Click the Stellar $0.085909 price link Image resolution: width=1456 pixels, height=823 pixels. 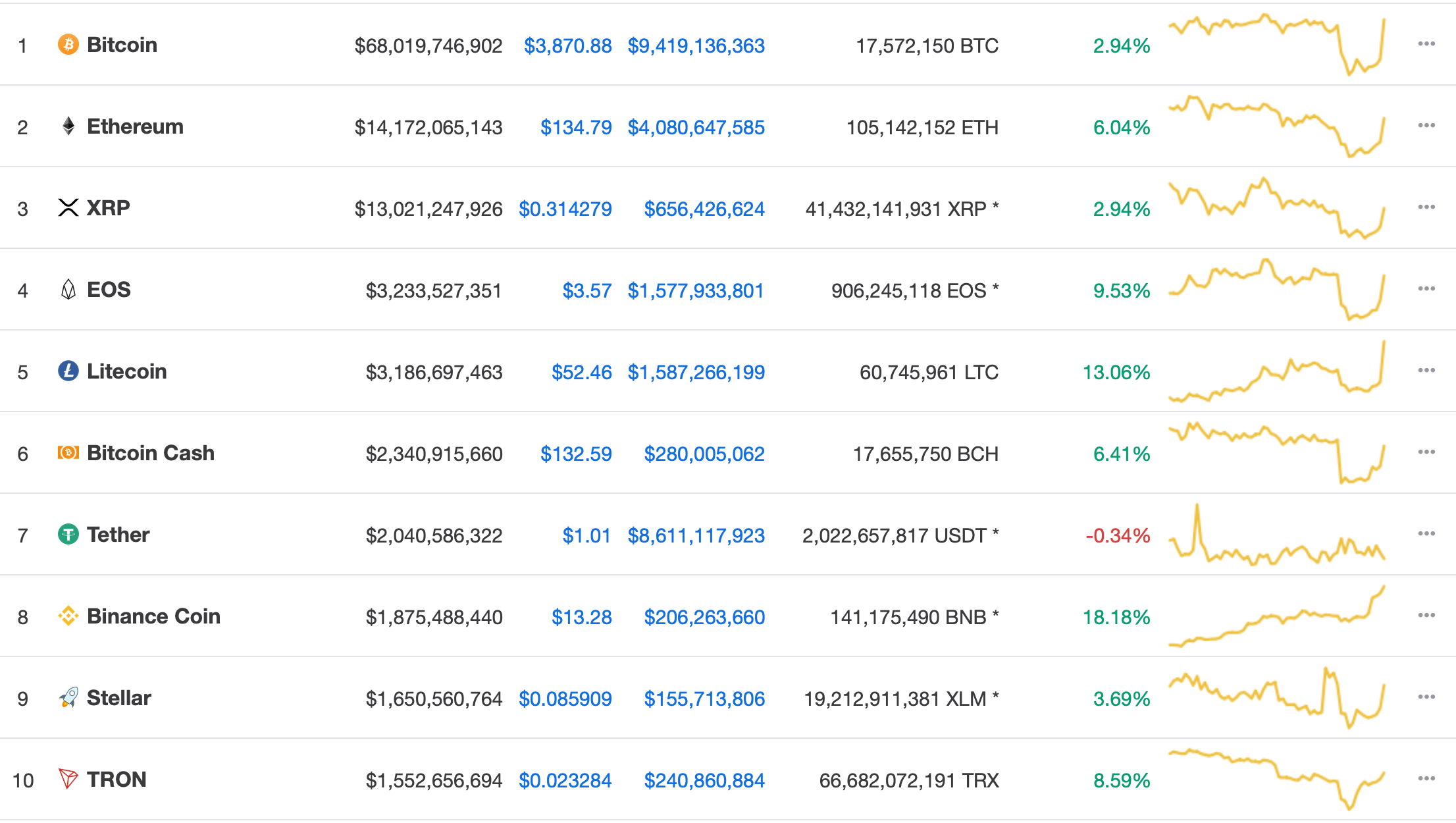(x=565, y=699)
